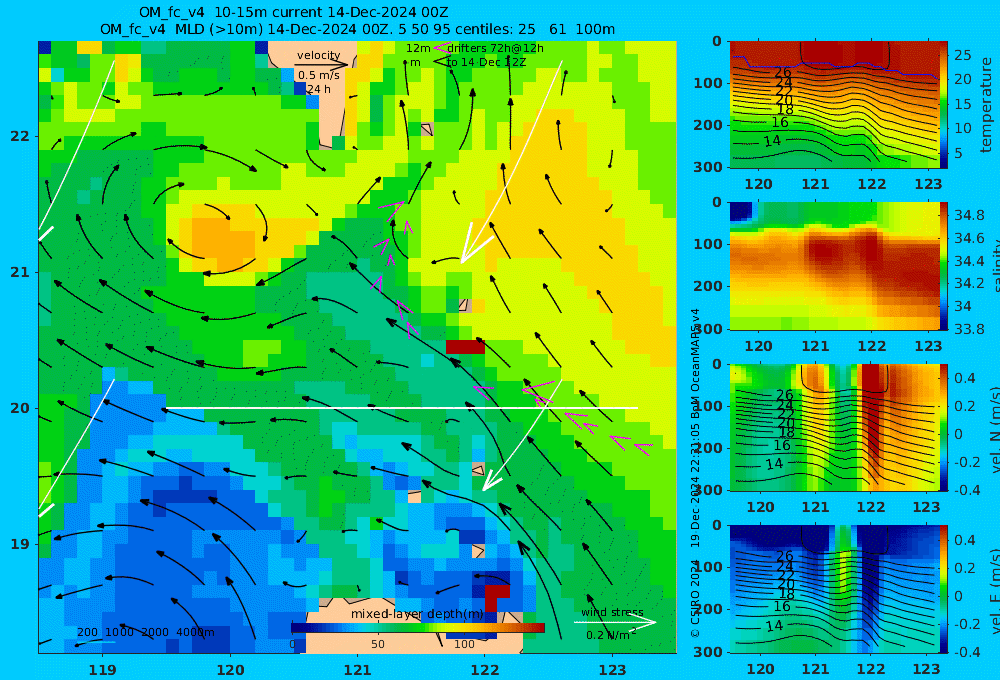
Task: Click the white horizontal transect line at 20°
Action: pos(401,408)
